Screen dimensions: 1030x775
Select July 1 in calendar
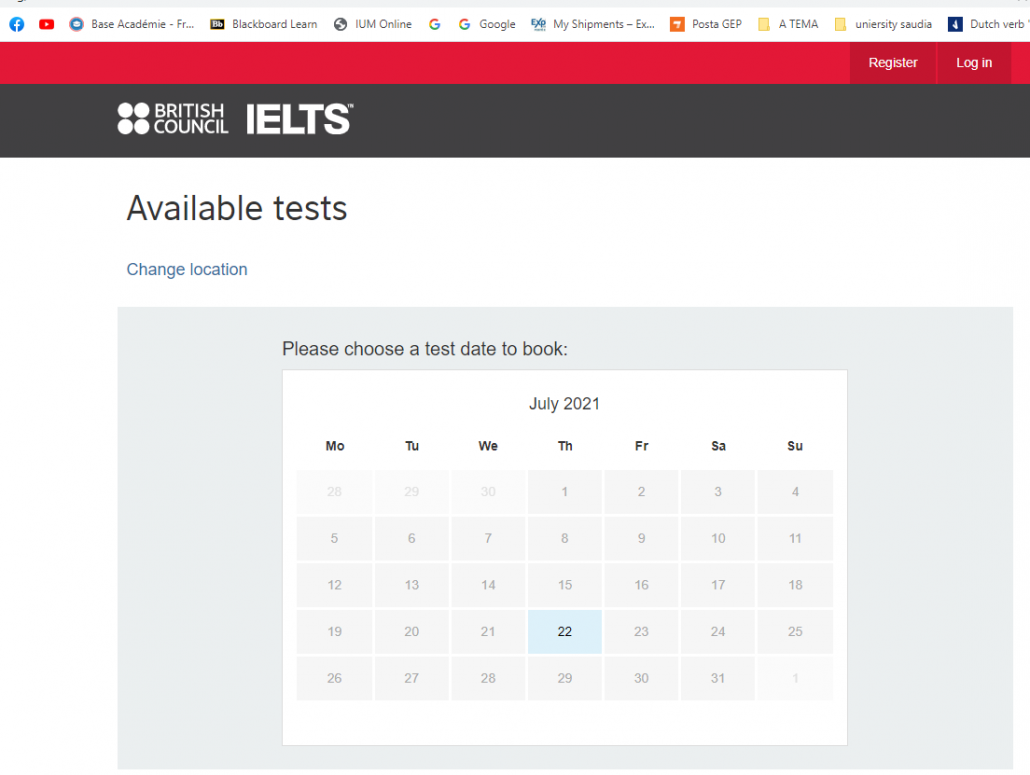point(565,492)
